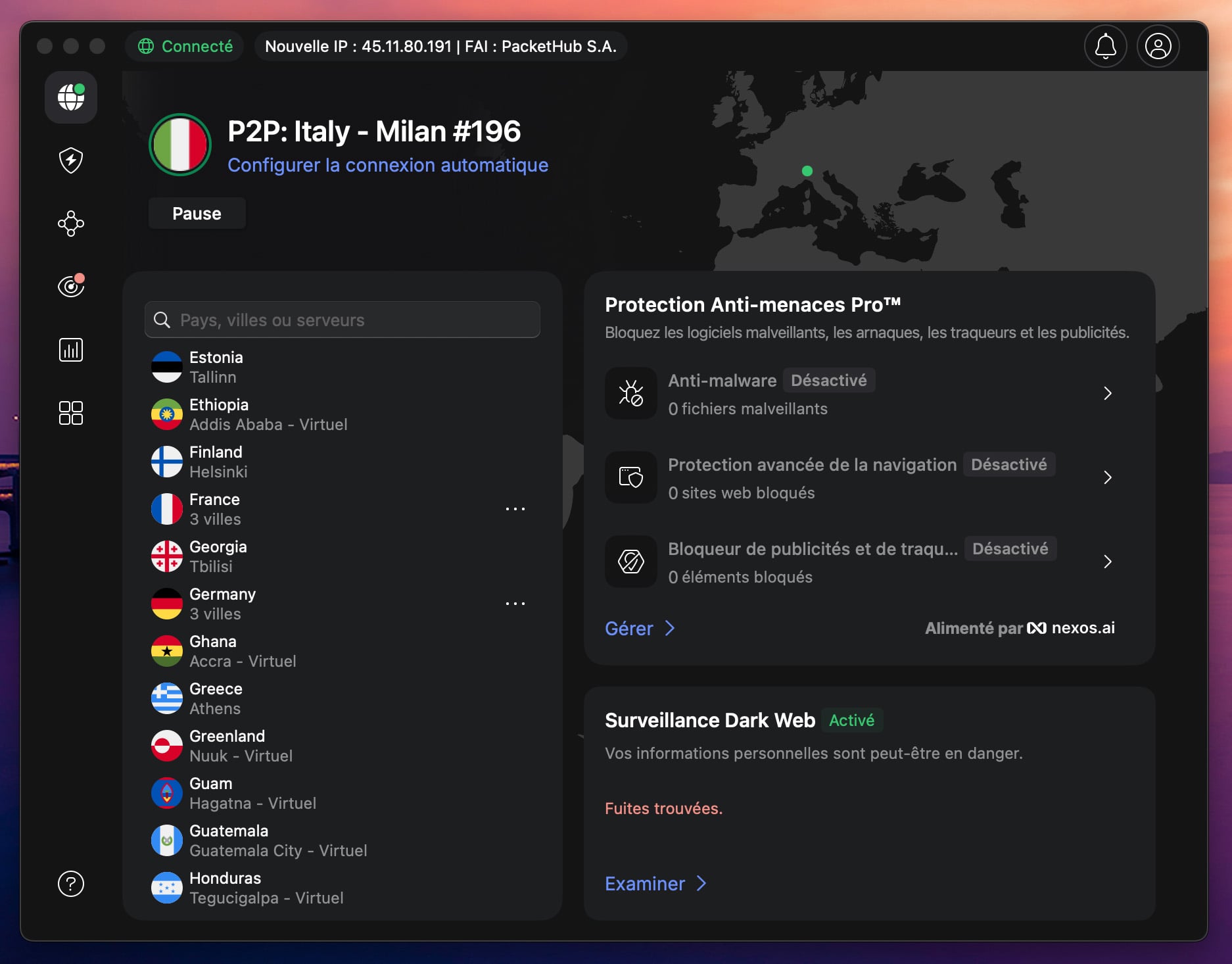Open Protection avancée de la navigation chevron

1108,477
